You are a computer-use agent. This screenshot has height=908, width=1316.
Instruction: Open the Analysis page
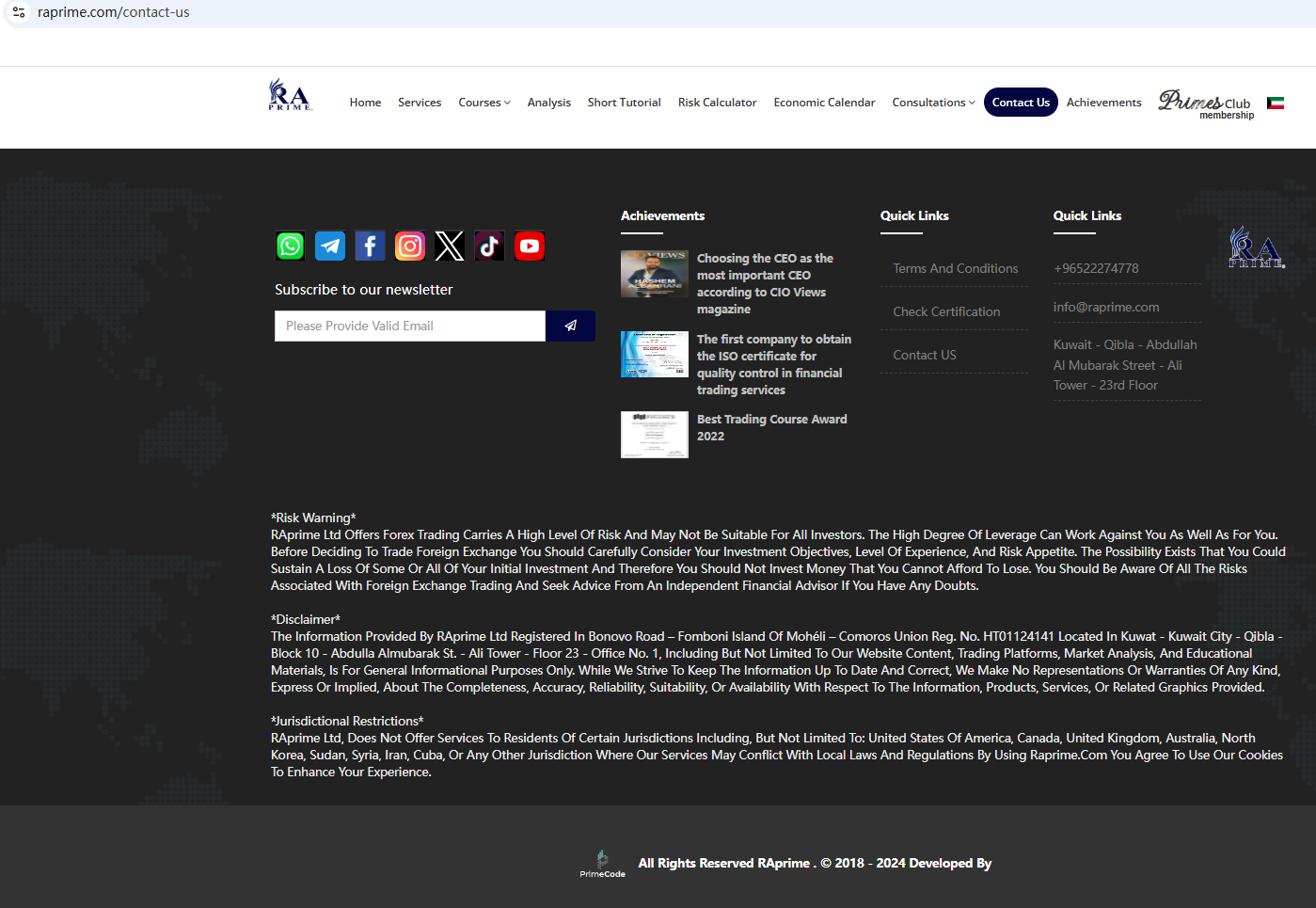tap(549, 103)
